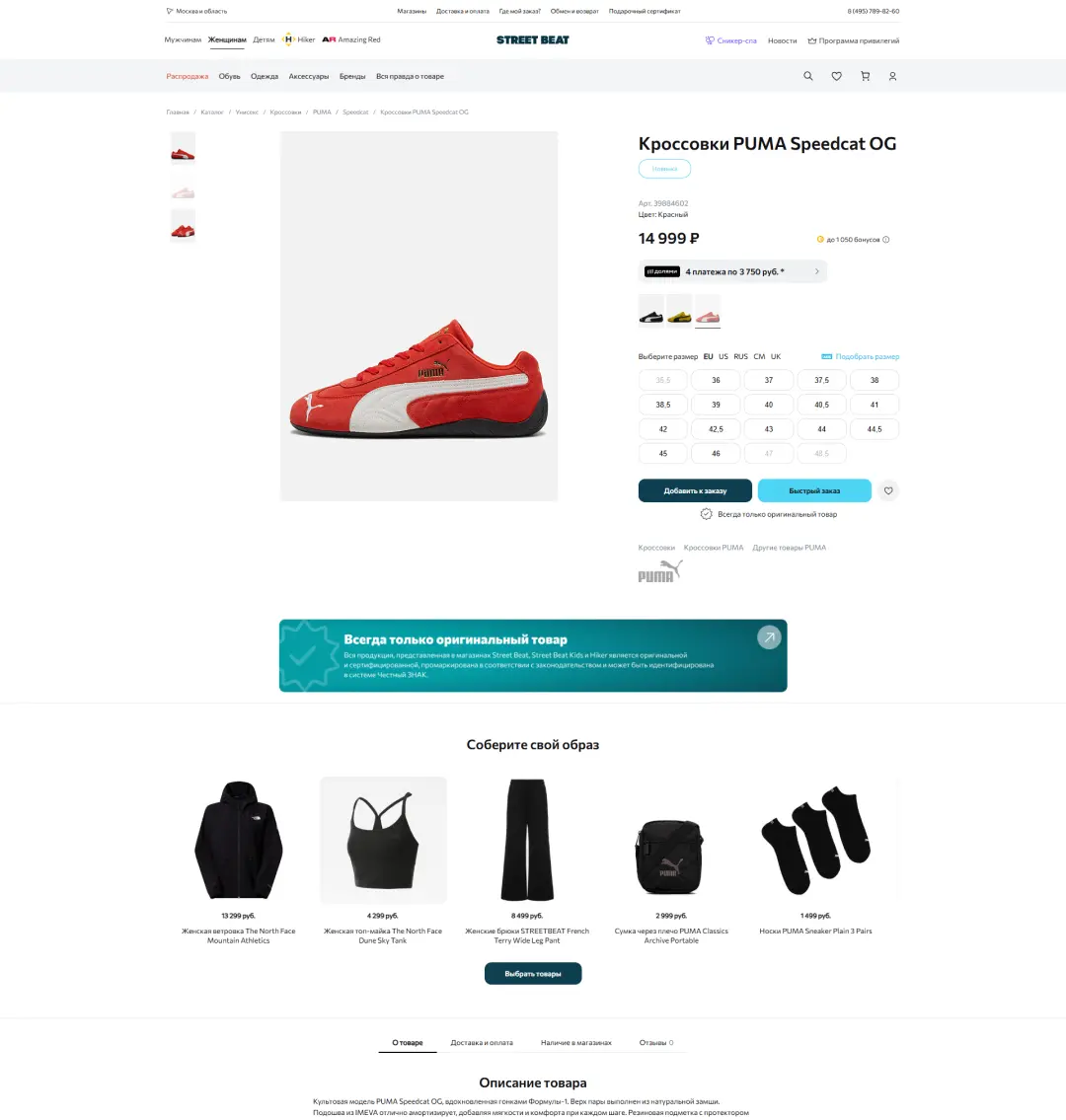The height and width of the screenshot is (1120, 1066).
Task: Select third product thumbnail image
Action: pos(183,226)
